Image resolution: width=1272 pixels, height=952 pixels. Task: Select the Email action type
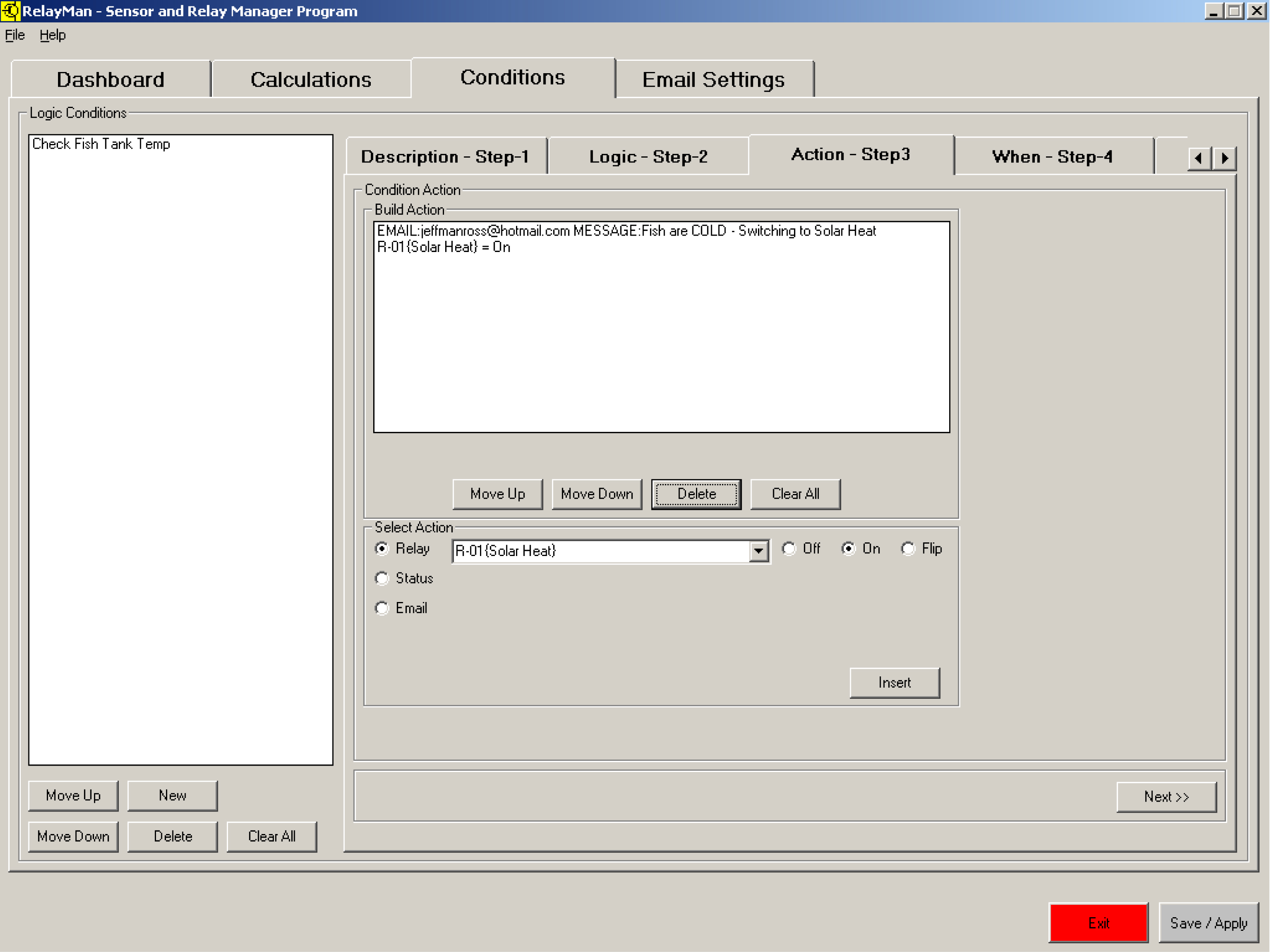click(382, 608)
